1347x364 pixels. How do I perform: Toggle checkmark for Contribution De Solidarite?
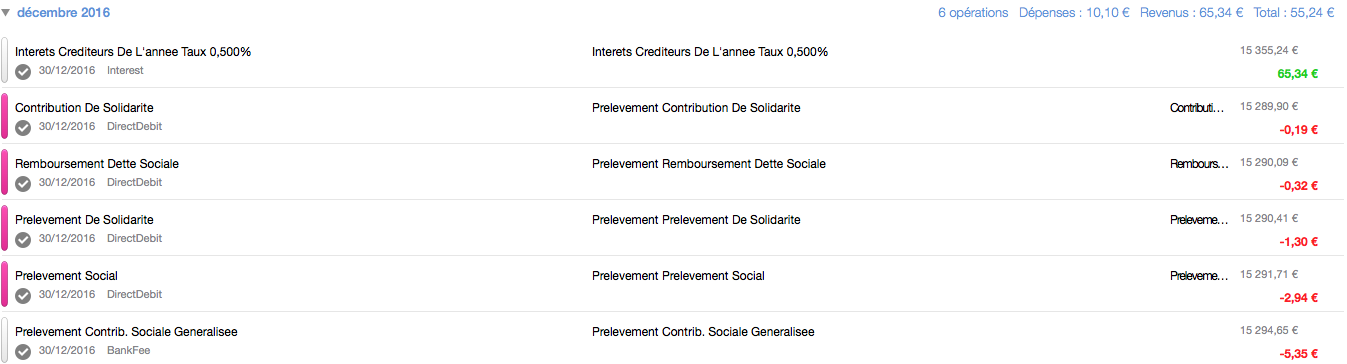pyautogui.click(x=23, y=128)
